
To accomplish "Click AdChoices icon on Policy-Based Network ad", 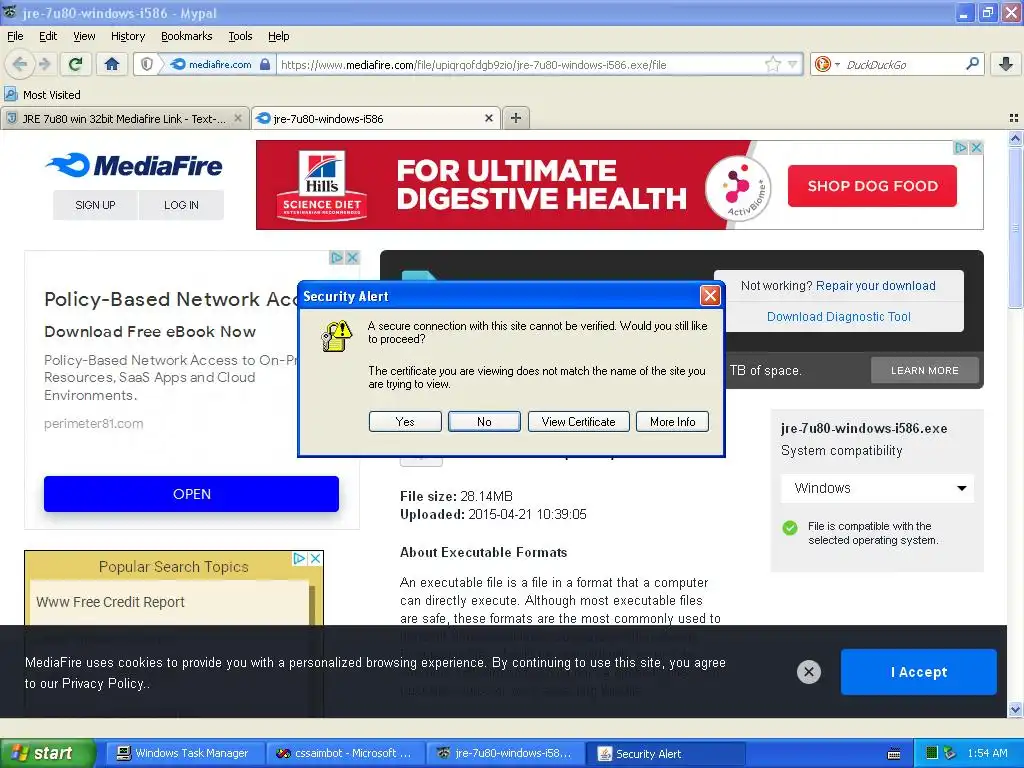I will (x=336, y=258).
